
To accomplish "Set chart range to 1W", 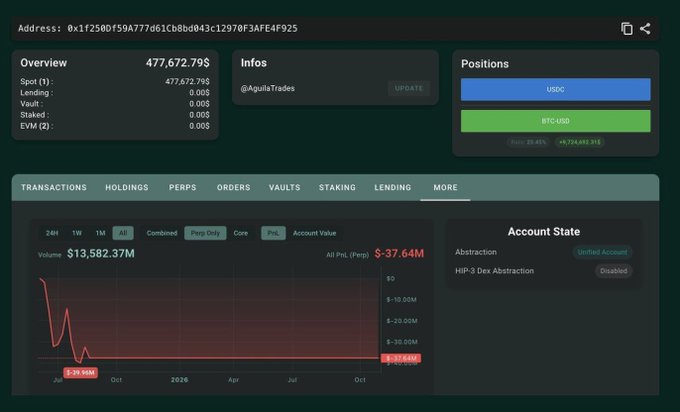I will coord(77,233).
